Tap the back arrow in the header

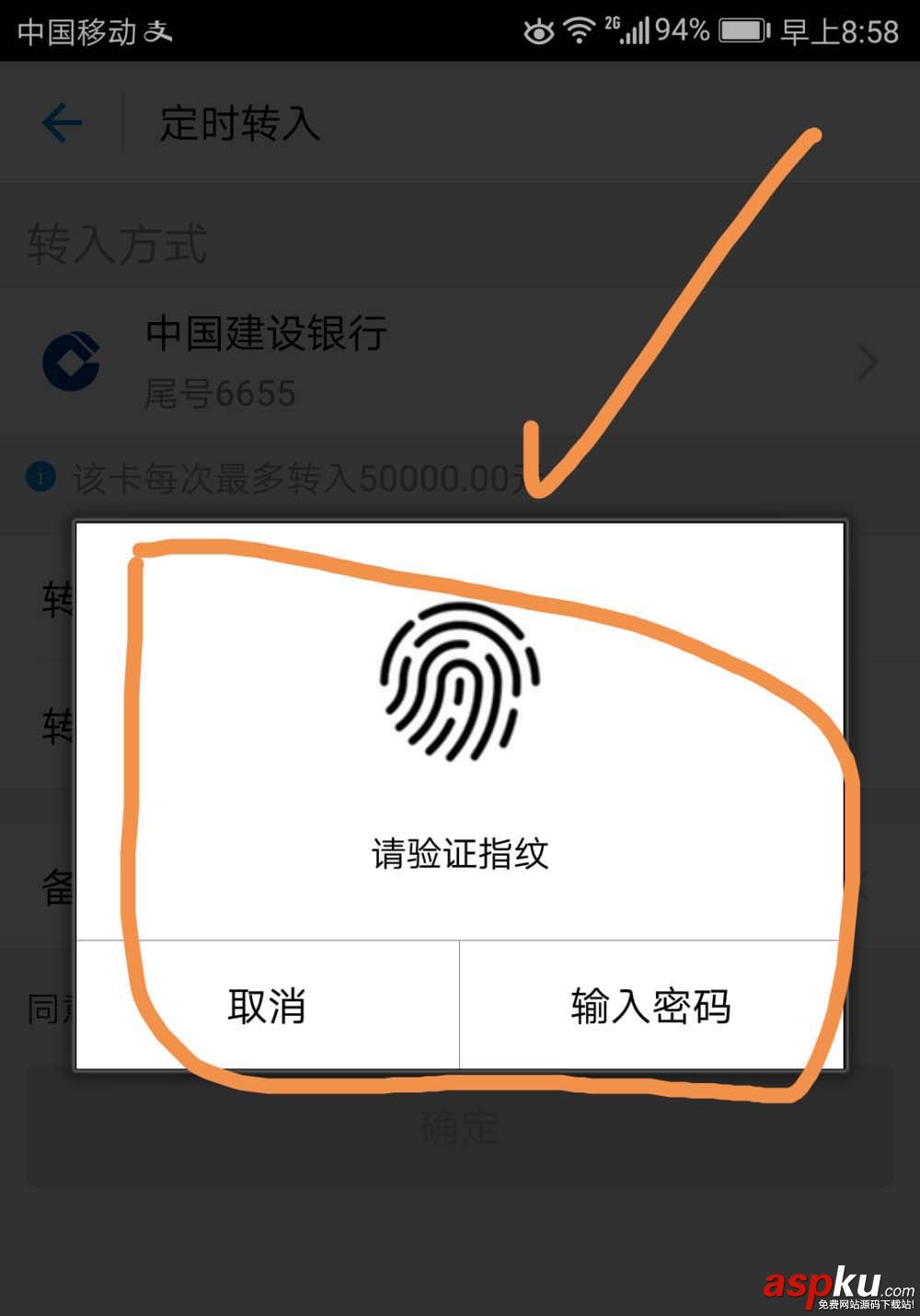point(63,122)
